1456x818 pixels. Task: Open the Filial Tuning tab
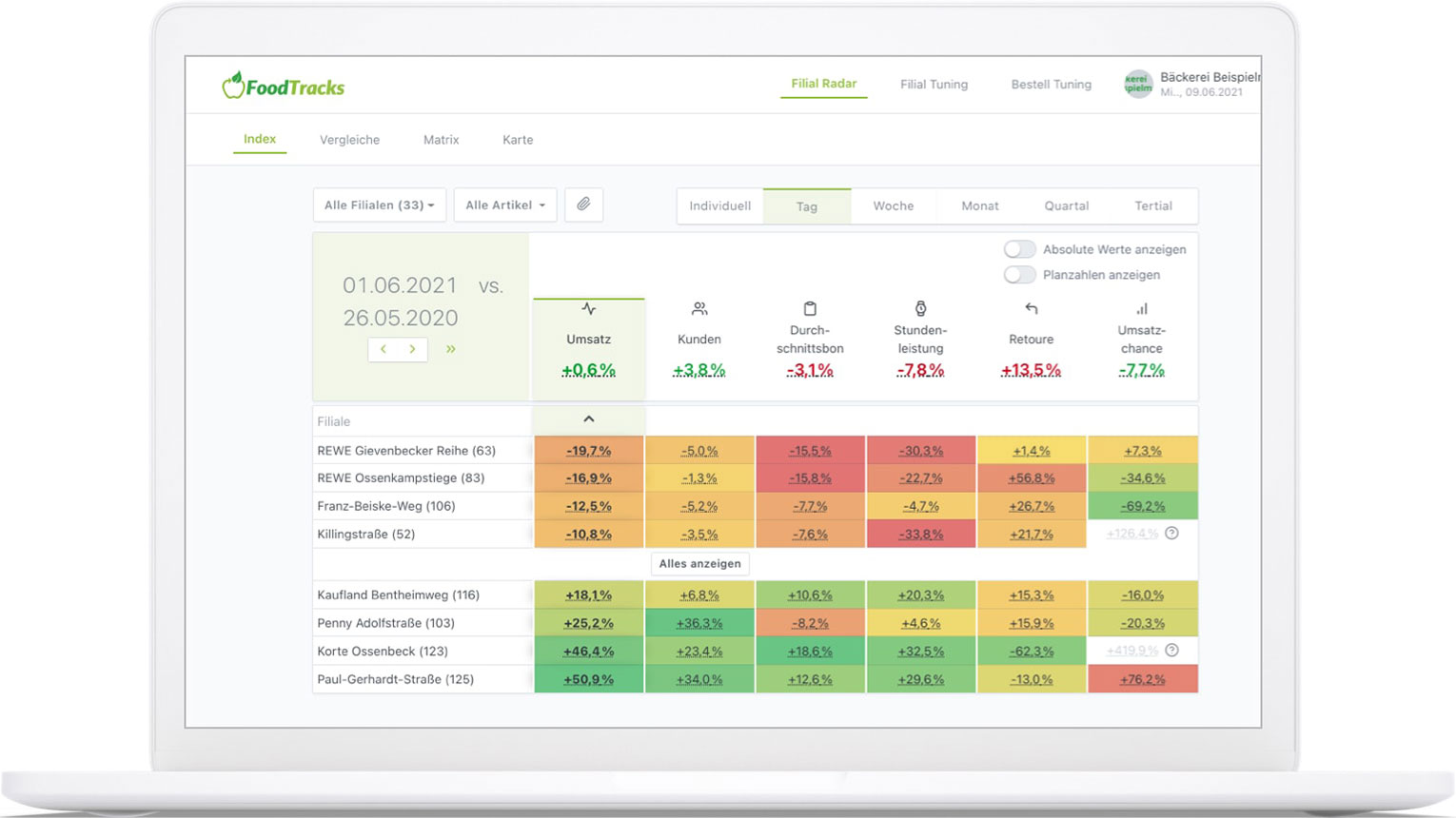point(934,85)
